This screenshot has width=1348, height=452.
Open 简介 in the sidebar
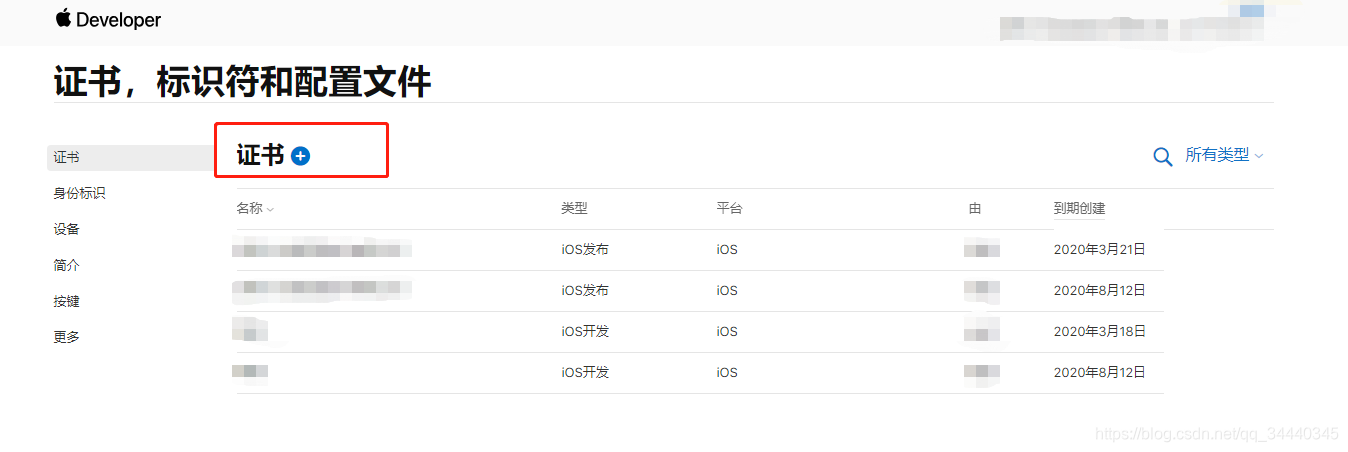point(67,265)
